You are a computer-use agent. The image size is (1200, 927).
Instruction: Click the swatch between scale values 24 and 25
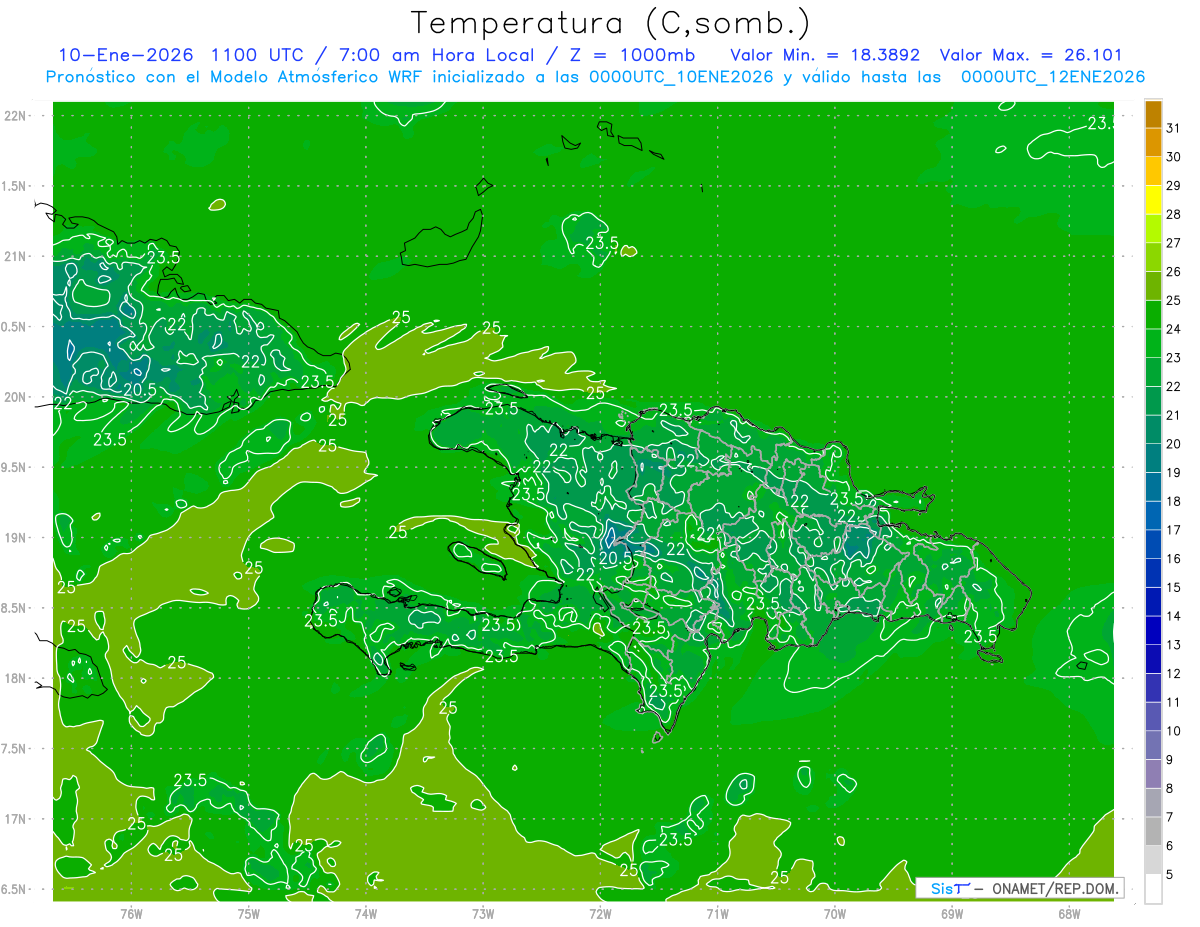click(x=1153, y=315)
